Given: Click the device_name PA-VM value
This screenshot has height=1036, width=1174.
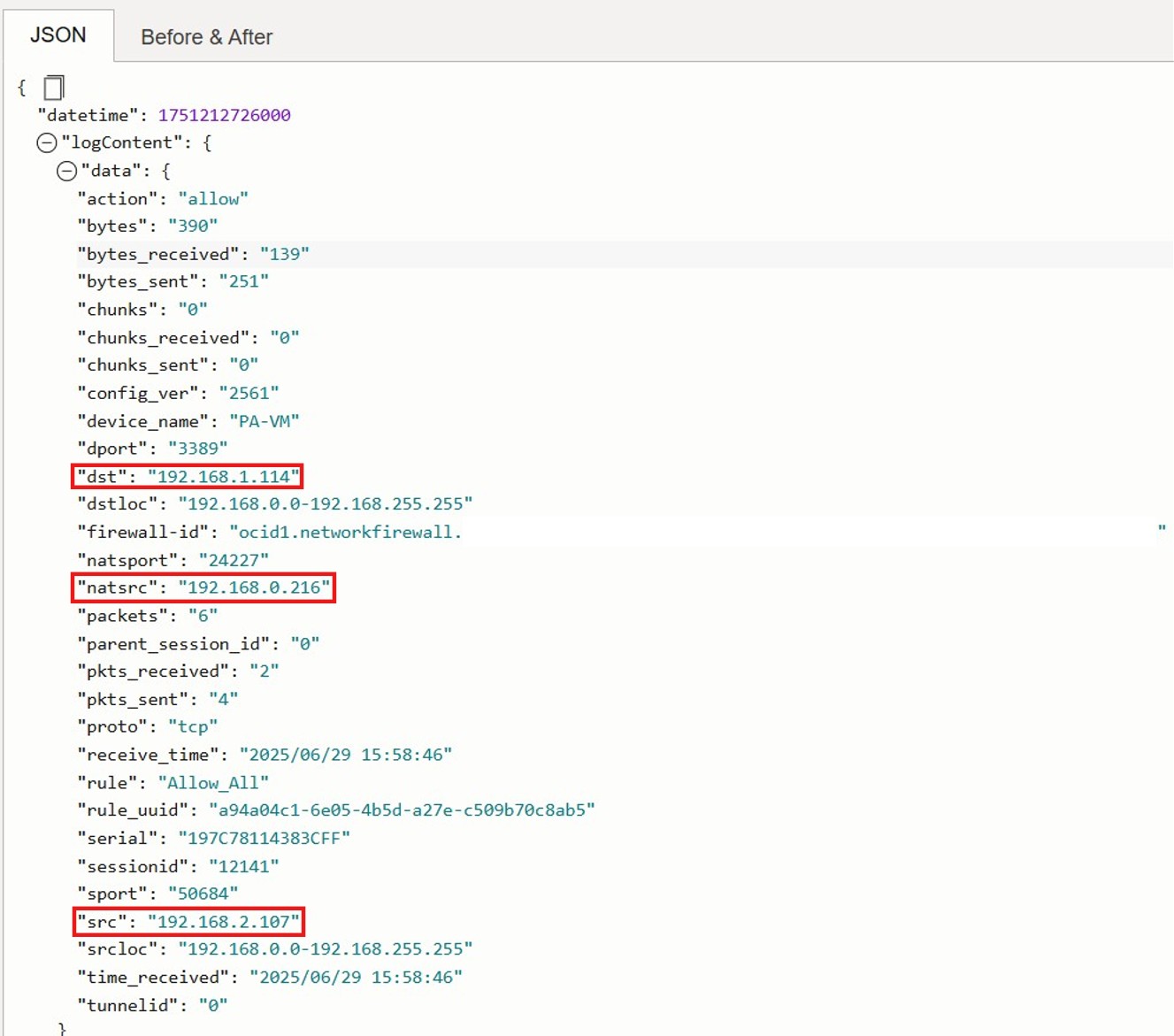Looking at the screenshot, I should 264,421.
